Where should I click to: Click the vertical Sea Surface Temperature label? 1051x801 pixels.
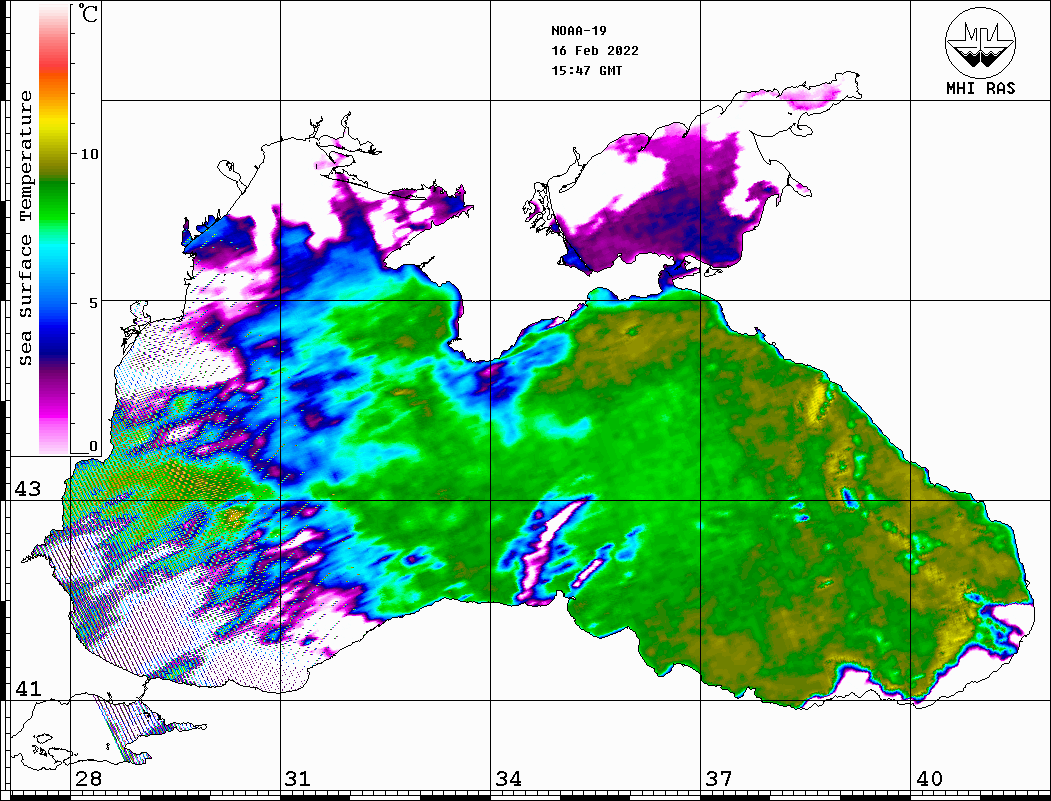[x=26, y=228]
